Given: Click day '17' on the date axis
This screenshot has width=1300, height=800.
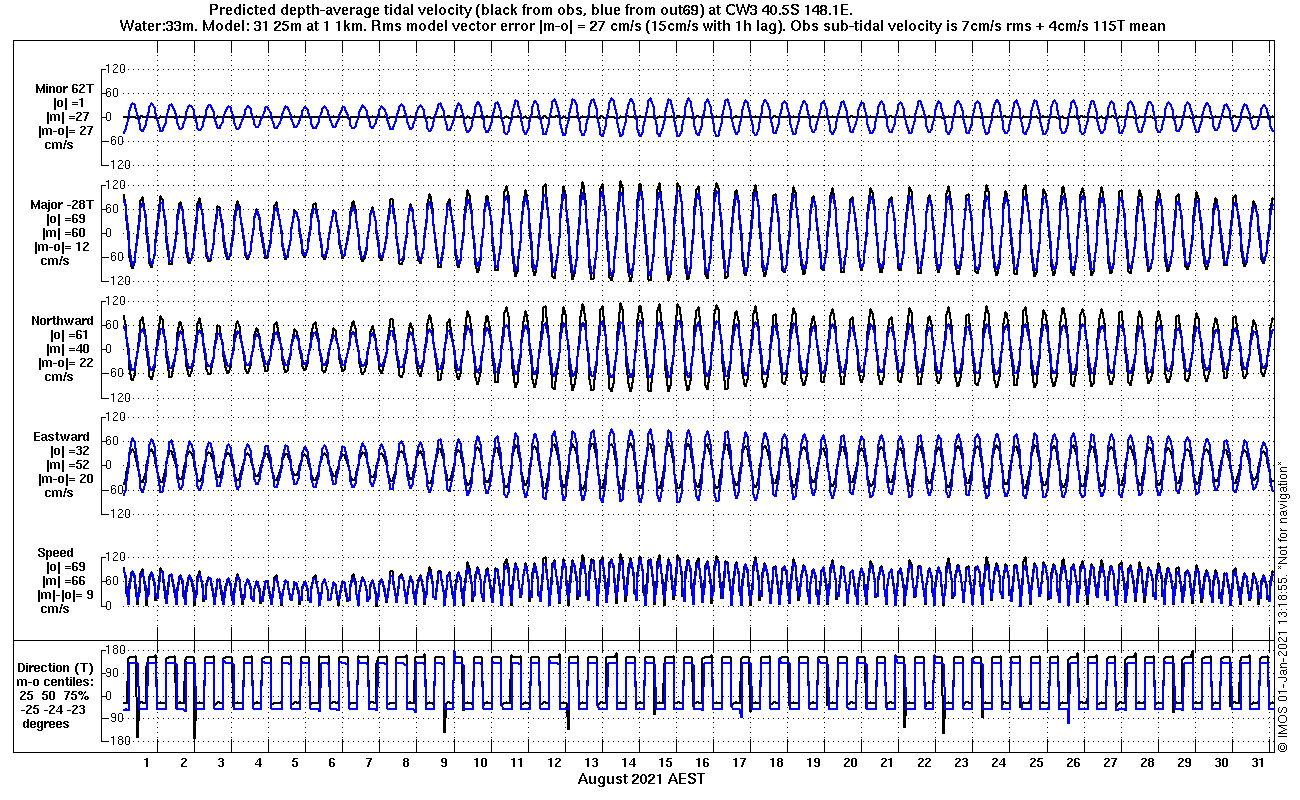Looking at the screenshot, I should coord(738,762).
